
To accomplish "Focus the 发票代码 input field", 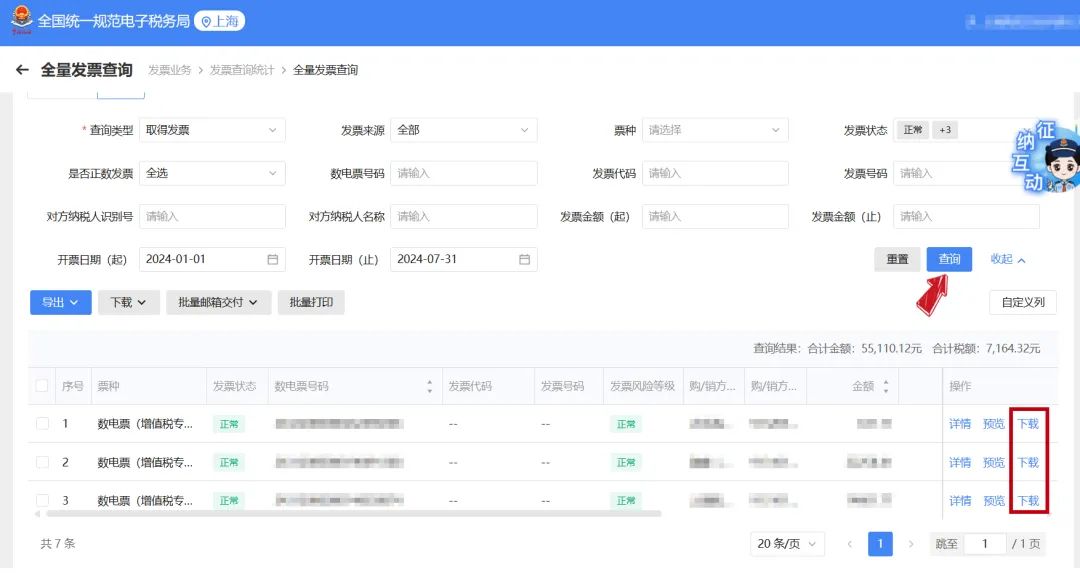I will point(715,173).
